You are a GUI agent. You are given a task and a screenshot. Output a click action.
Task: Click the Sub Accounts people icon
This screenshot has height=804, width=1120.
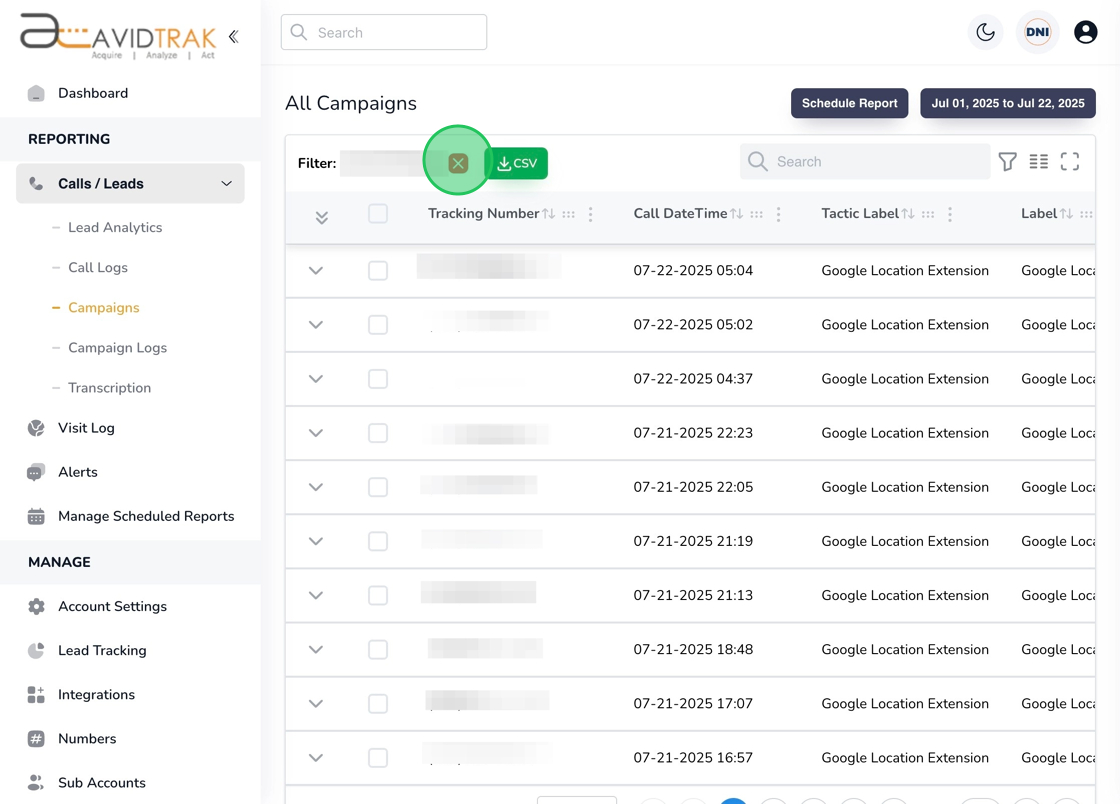tap(36, 783)
